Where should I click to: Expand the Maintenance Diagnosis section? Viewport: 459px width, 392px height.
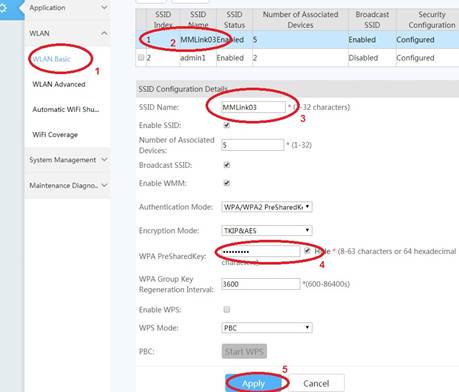coord(68,185)
